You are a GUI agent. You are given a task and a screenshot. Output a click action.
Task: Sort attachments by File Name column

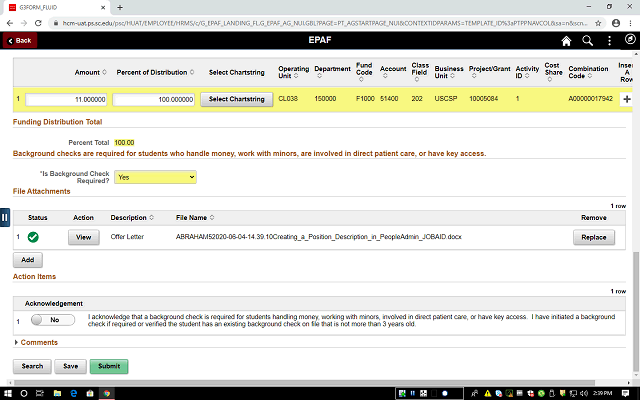point(195,218)
